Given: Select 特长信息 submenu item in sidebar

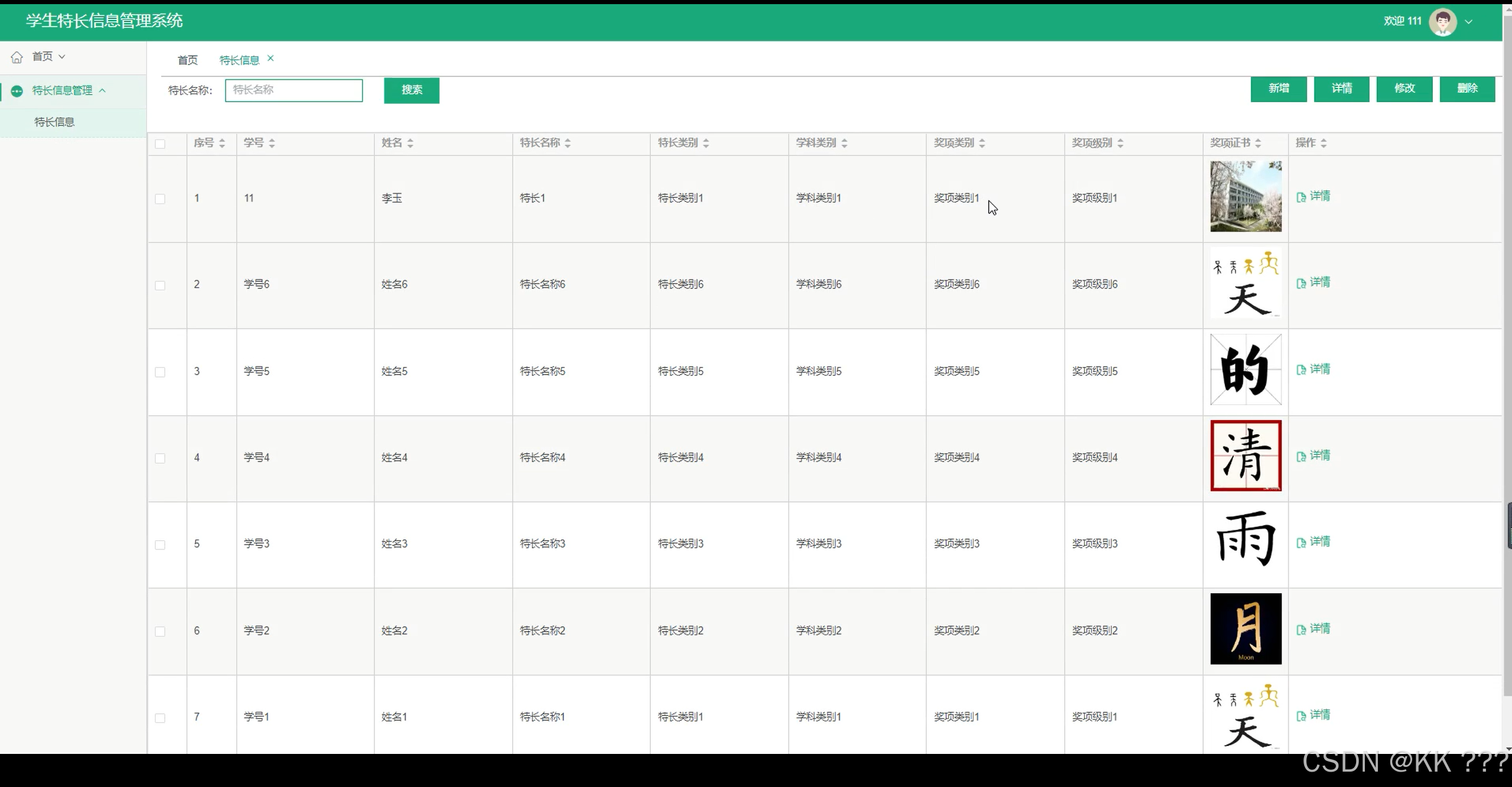Looking at the screenshot, I should coord(54,122).
